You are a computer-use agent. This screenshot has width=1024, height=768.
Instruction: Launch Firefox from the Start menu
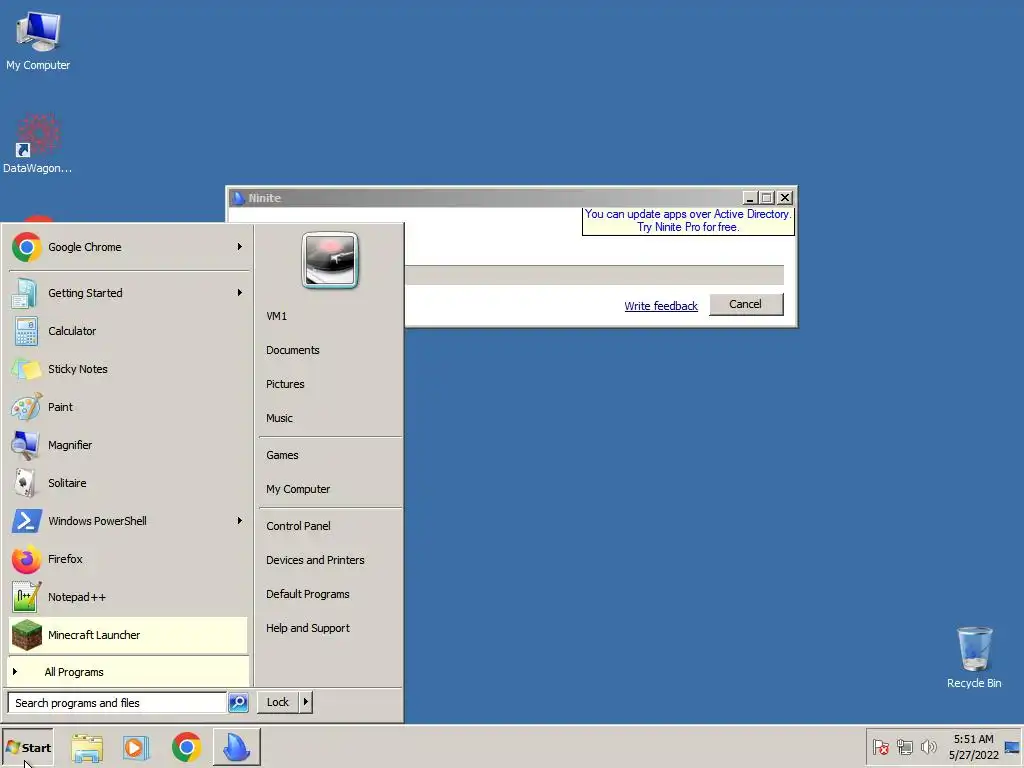[x=128, y=559]
